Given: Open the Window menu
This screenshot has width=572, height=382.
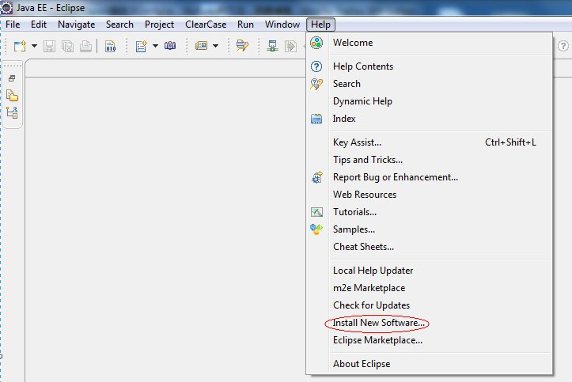Looking at the screenshot, I should pyautogui.click(x=282, y=24).
